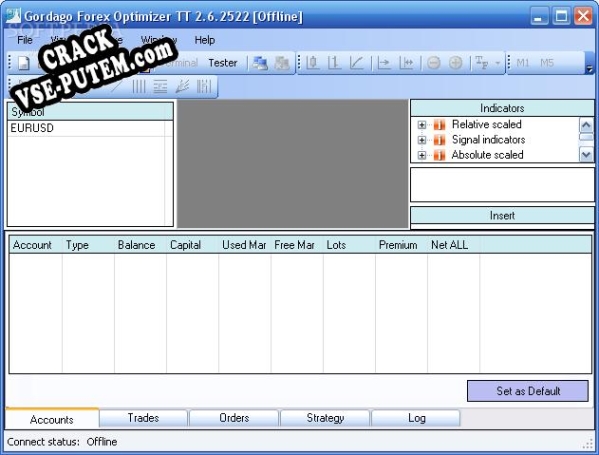
Task: Switch to the Log tab
Action: (x=416, y=418)
